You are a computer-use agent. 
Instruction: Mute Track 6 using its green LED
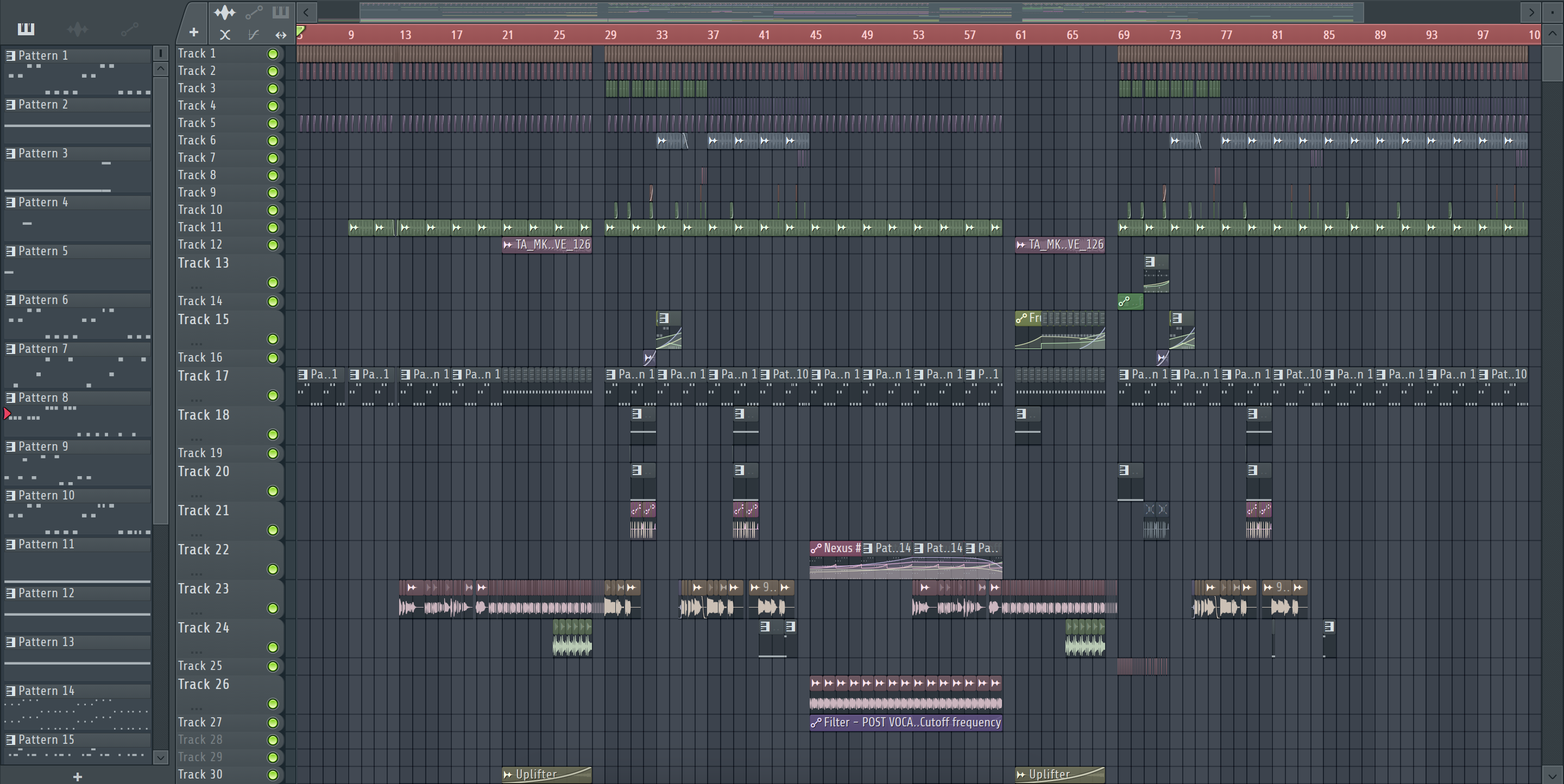click(x=273, y=141)
